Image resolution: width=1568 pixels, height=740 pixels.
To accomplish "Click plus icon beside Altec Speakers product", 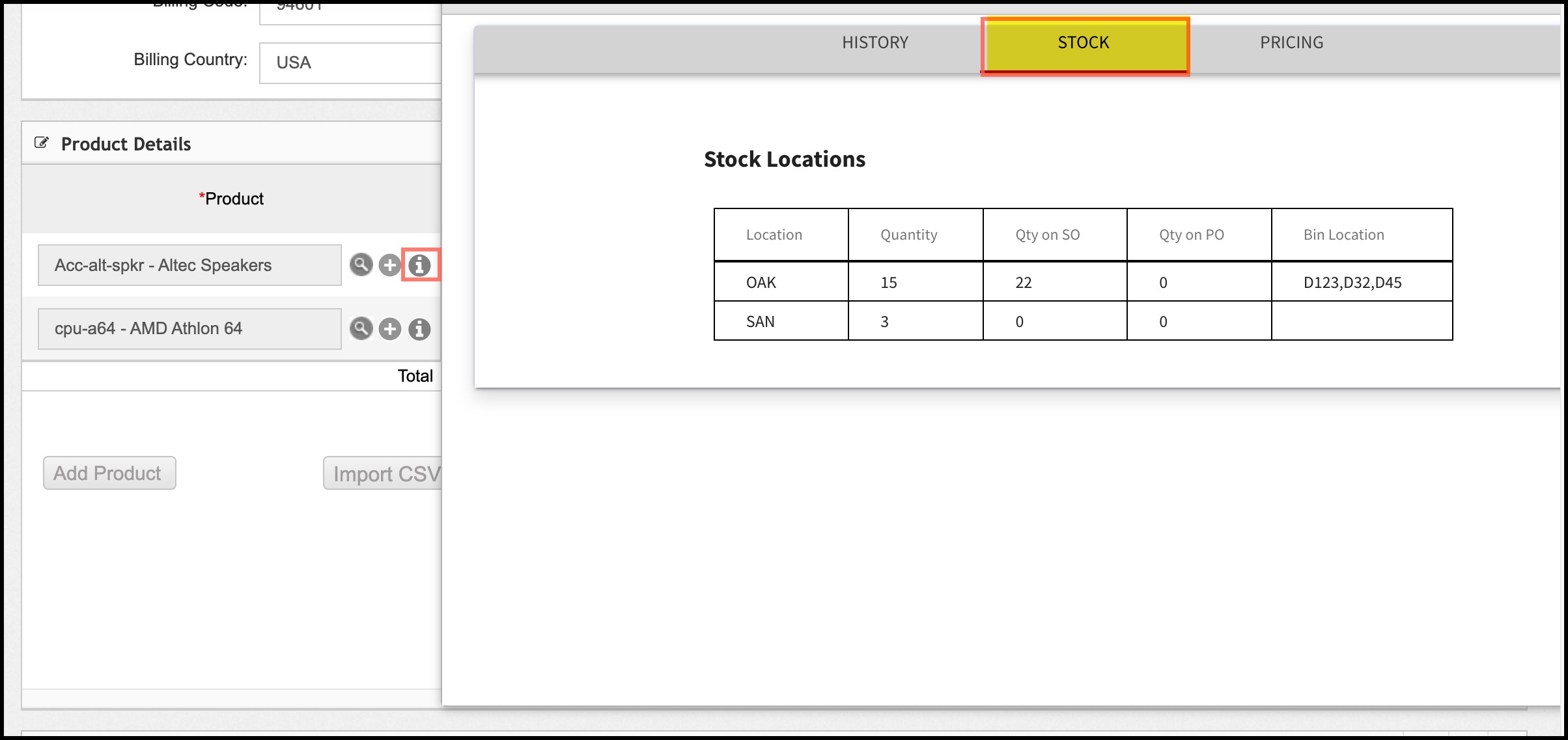I will point(389,265).
